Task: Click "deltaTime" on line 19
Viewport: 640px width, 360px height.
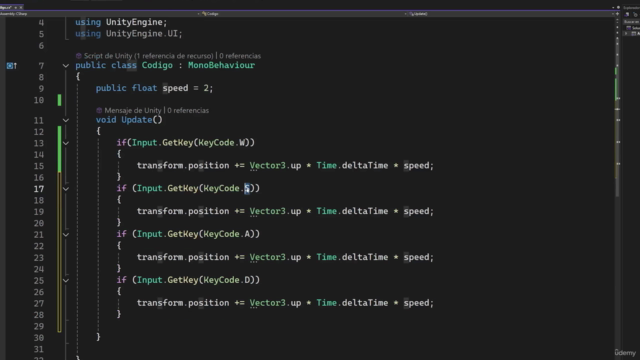Action: point(365,211)
